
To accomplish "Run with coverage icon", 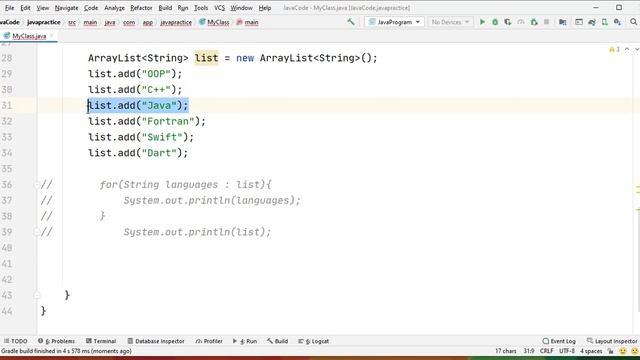I will pyautogui.click(x=508, y=22).
